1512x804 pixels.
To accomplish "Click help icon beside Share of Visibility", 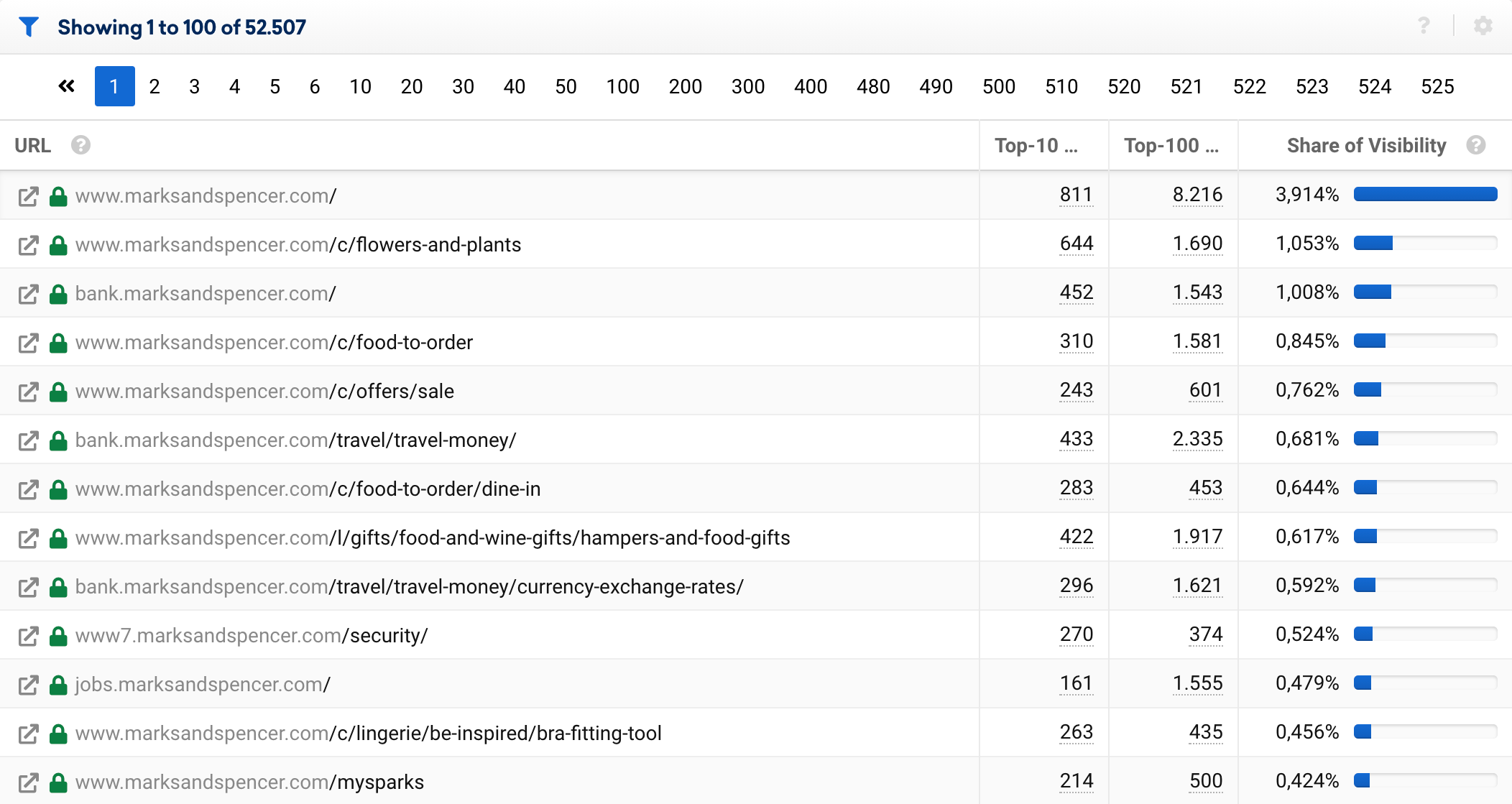I will coord(1476,145).
